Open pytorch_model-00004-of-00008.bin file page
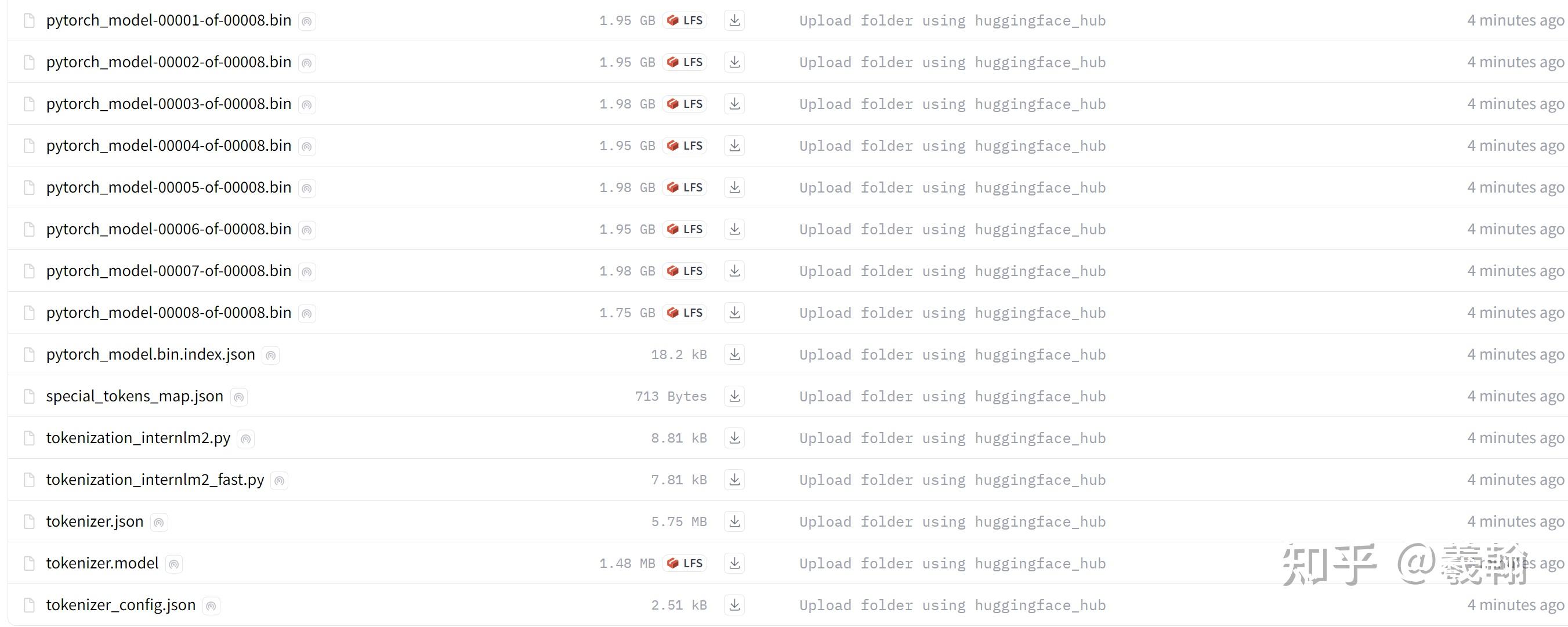This screenshot has width=1568, height=627. click(169, 146)
